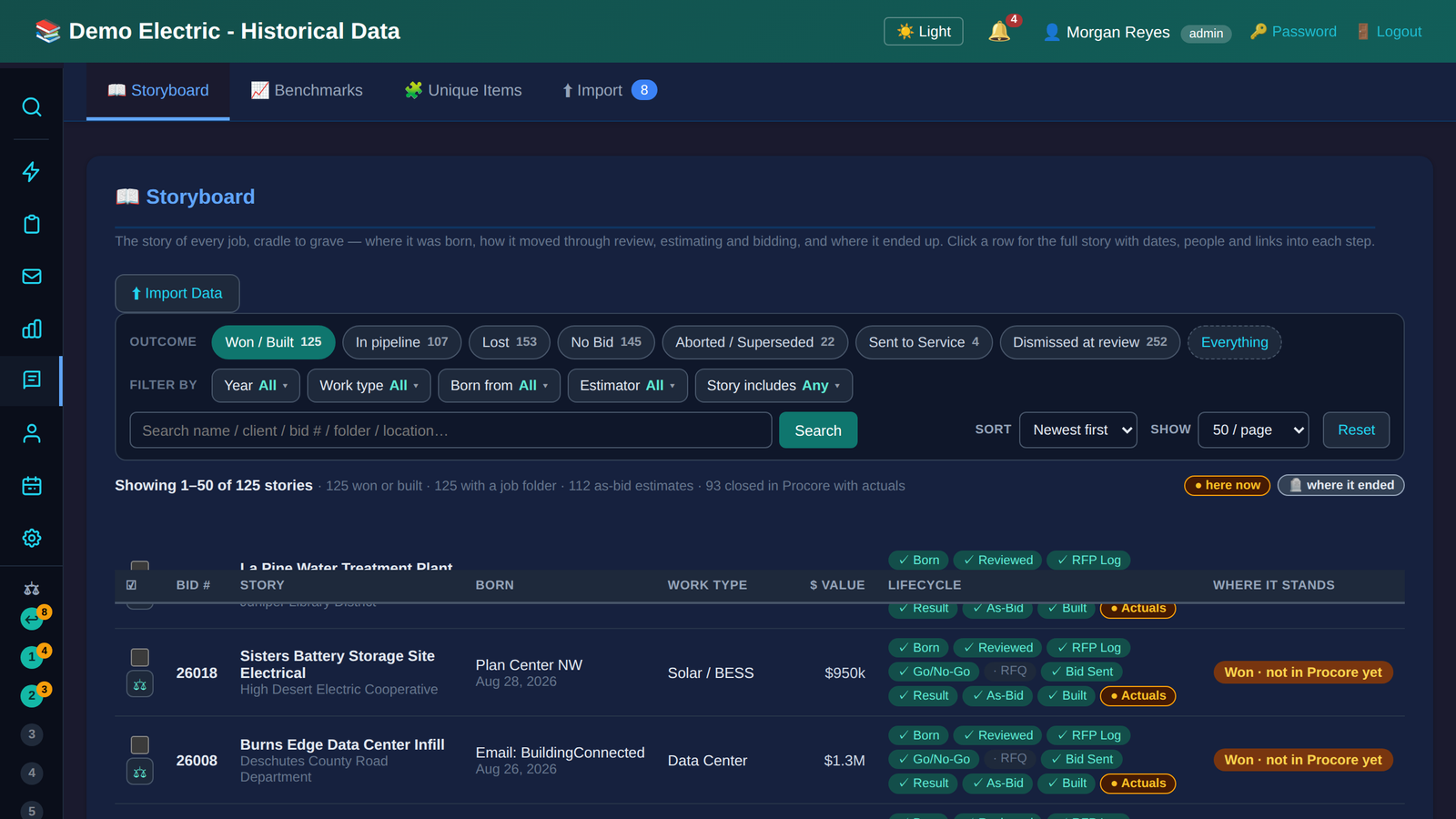Click the Import Data button
The height and width of the screenshot is (819, 1456).
(x=177, y=293)
